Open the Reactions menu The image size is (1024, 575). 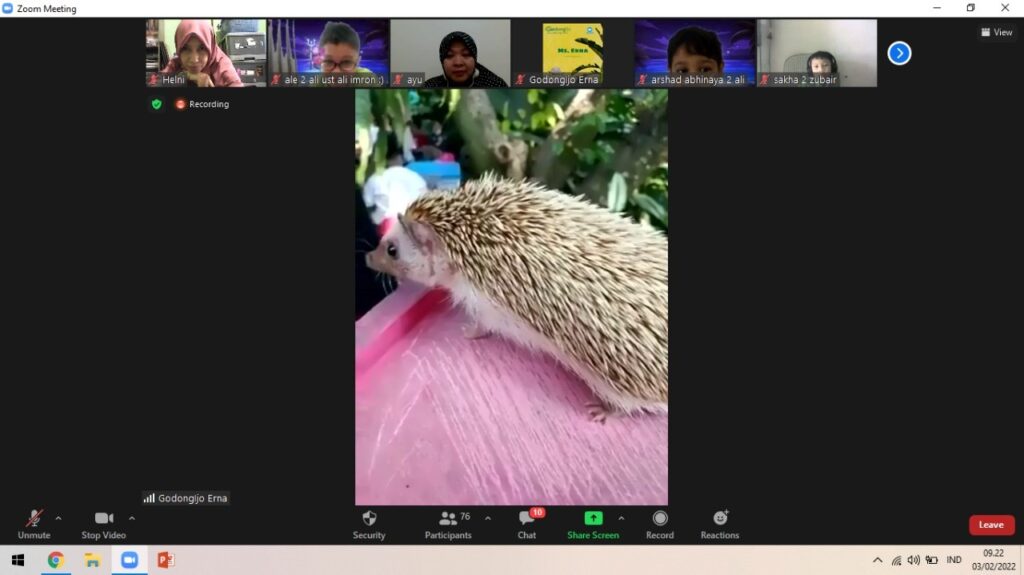pos(719,524)
